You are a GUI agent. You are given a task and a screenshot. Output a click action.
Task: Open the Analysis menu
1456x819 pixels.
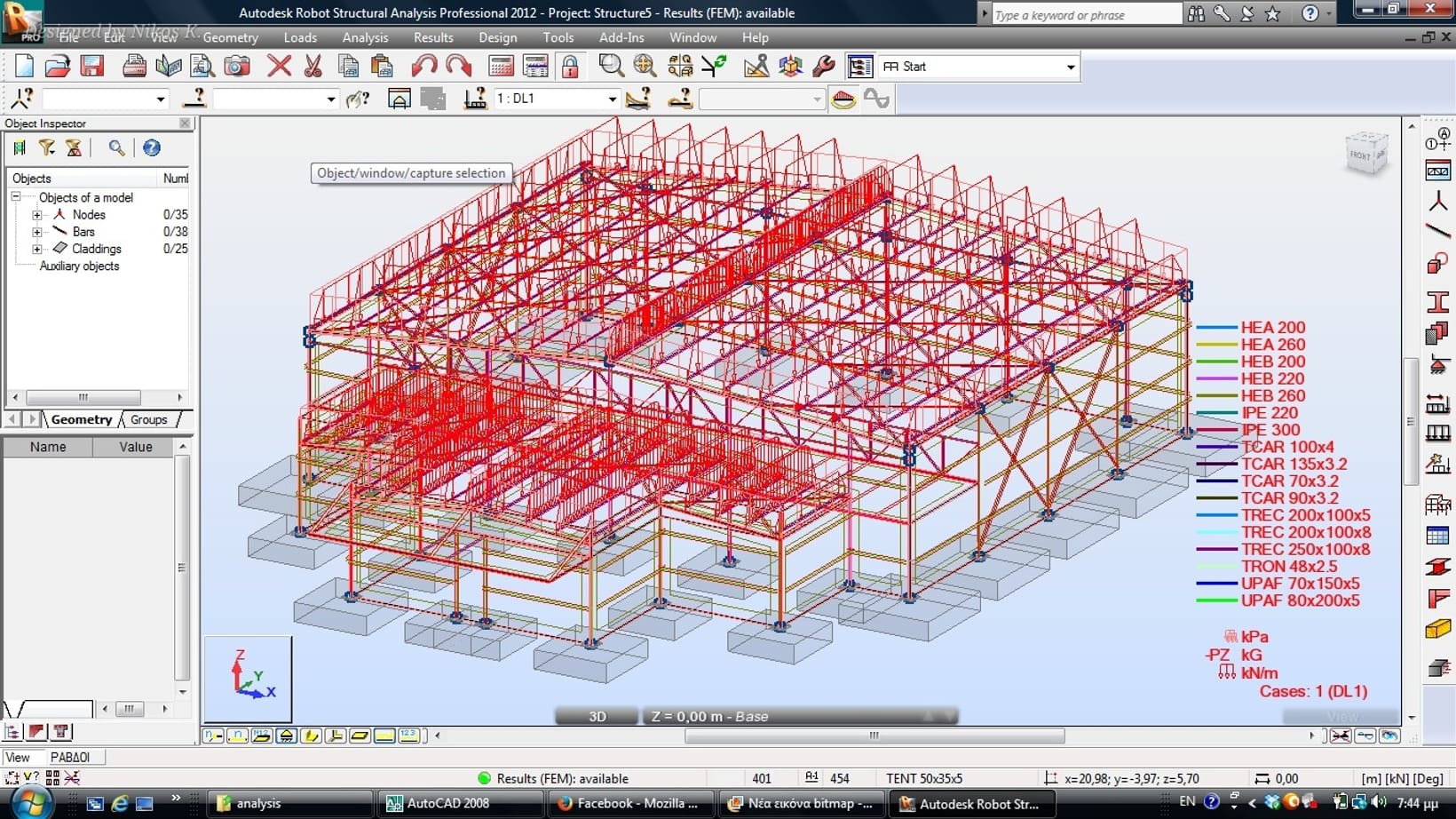[x=365, y=37]
